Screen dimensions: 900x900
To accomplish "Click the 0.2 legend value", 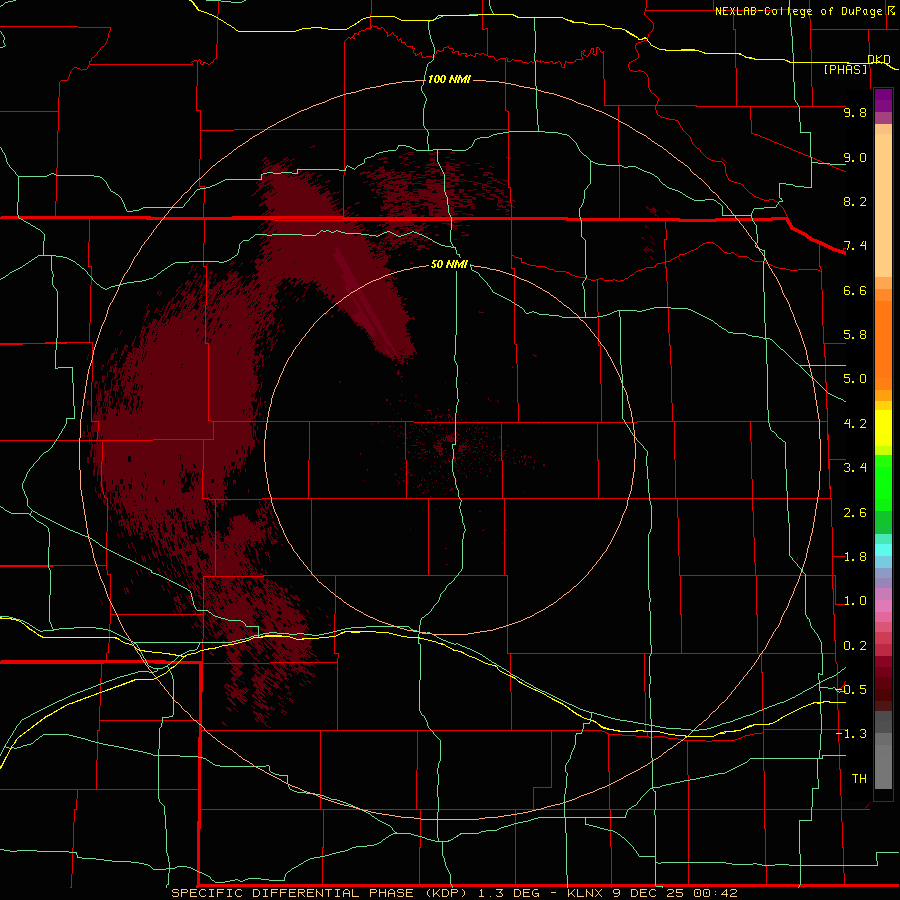I will pos(855,646).
